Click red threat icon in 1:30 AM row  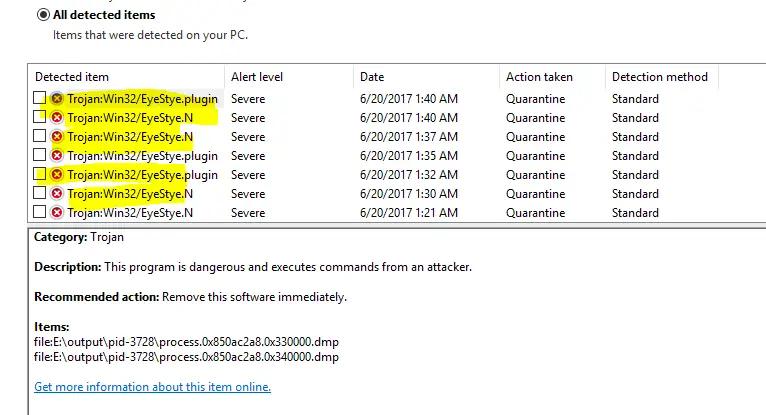(57, 194)
